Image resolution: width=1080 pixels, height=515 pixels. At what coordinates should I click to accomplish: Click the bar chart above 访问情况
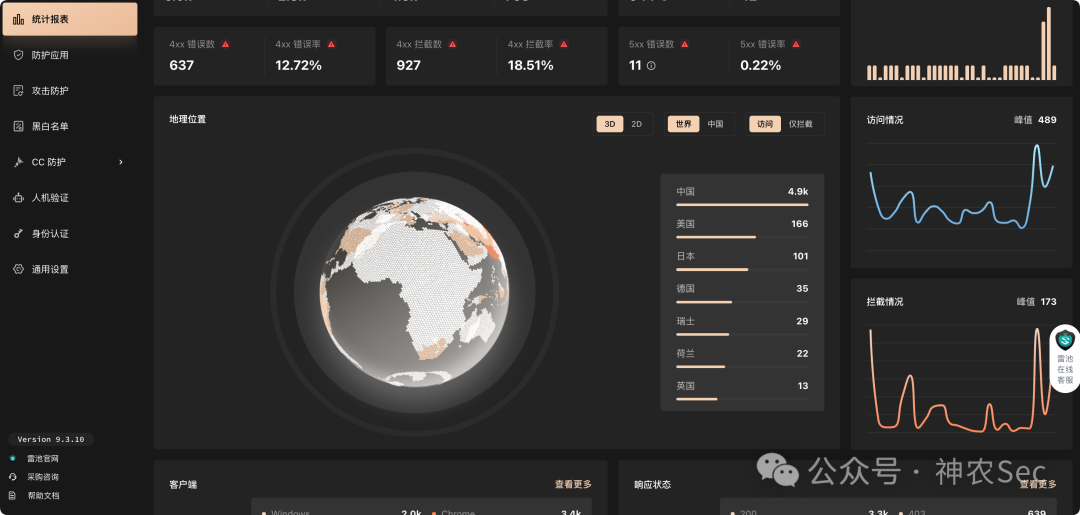(962, 43)
